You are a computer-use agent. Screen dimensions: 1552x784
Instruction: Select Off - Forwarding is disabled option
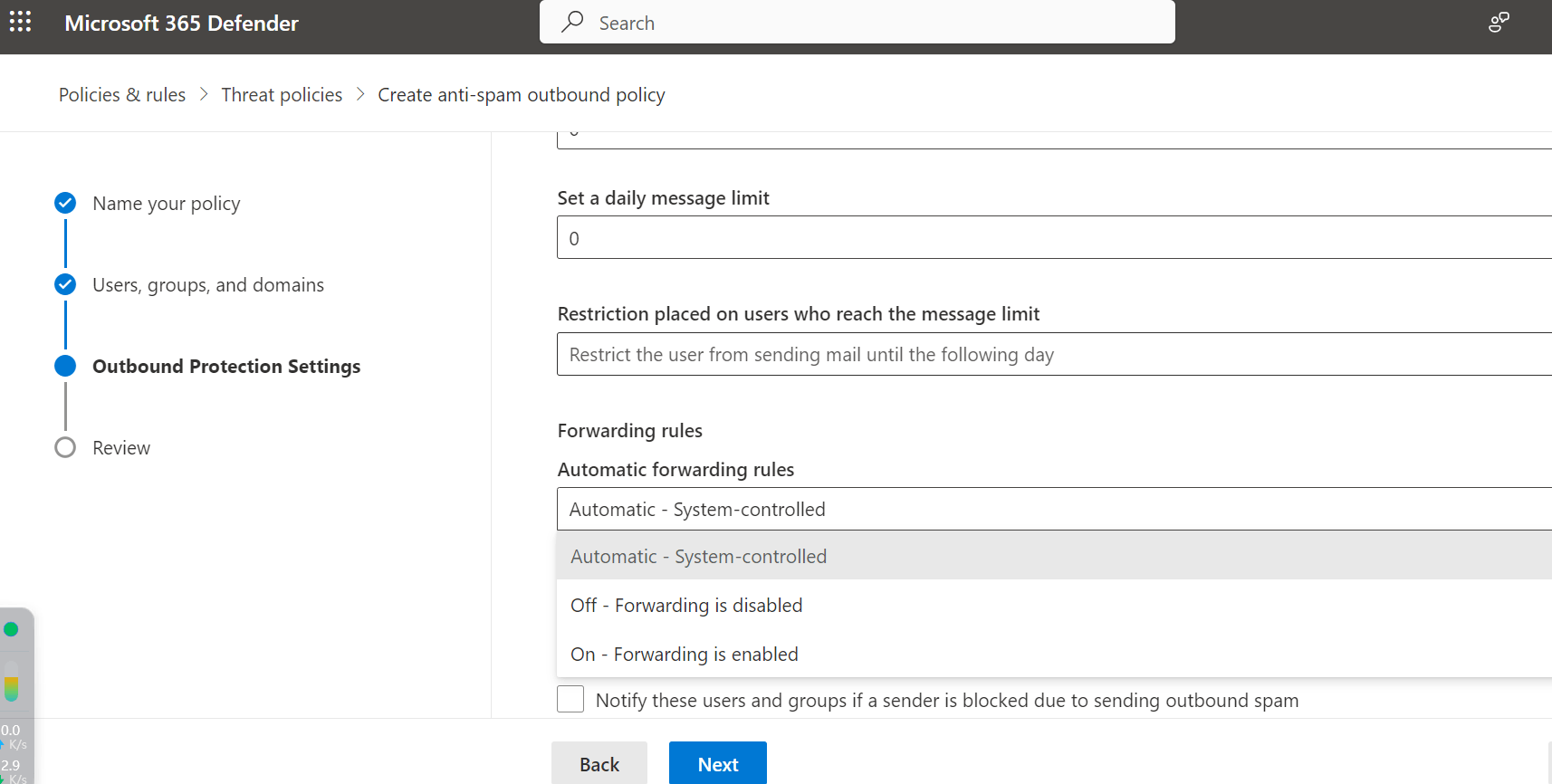point(686,605)
